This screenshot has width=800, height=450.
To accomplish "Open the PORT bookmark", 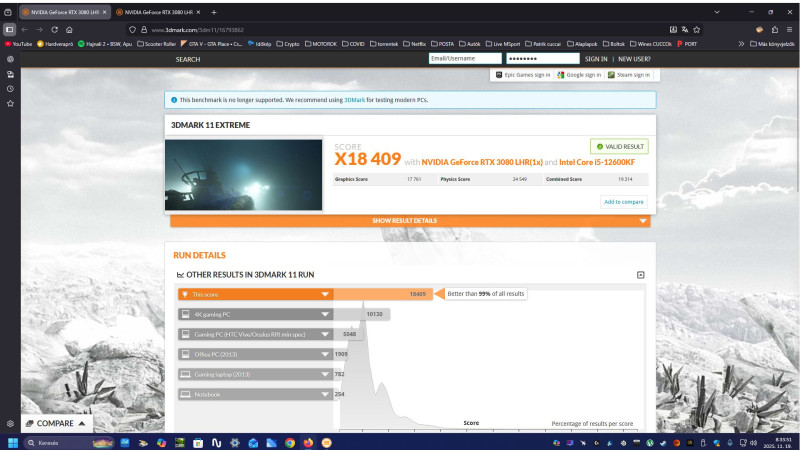I will [x=687, y=44].
